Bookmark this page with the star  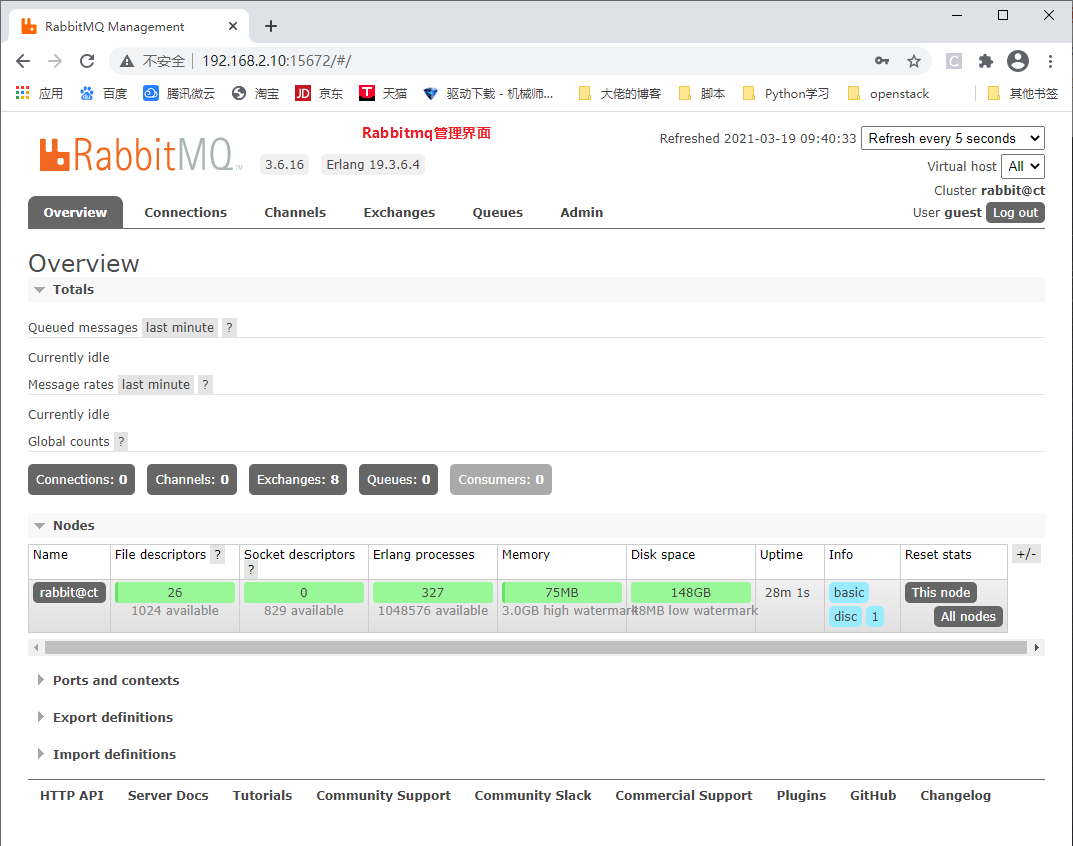[x=914, y=61]
